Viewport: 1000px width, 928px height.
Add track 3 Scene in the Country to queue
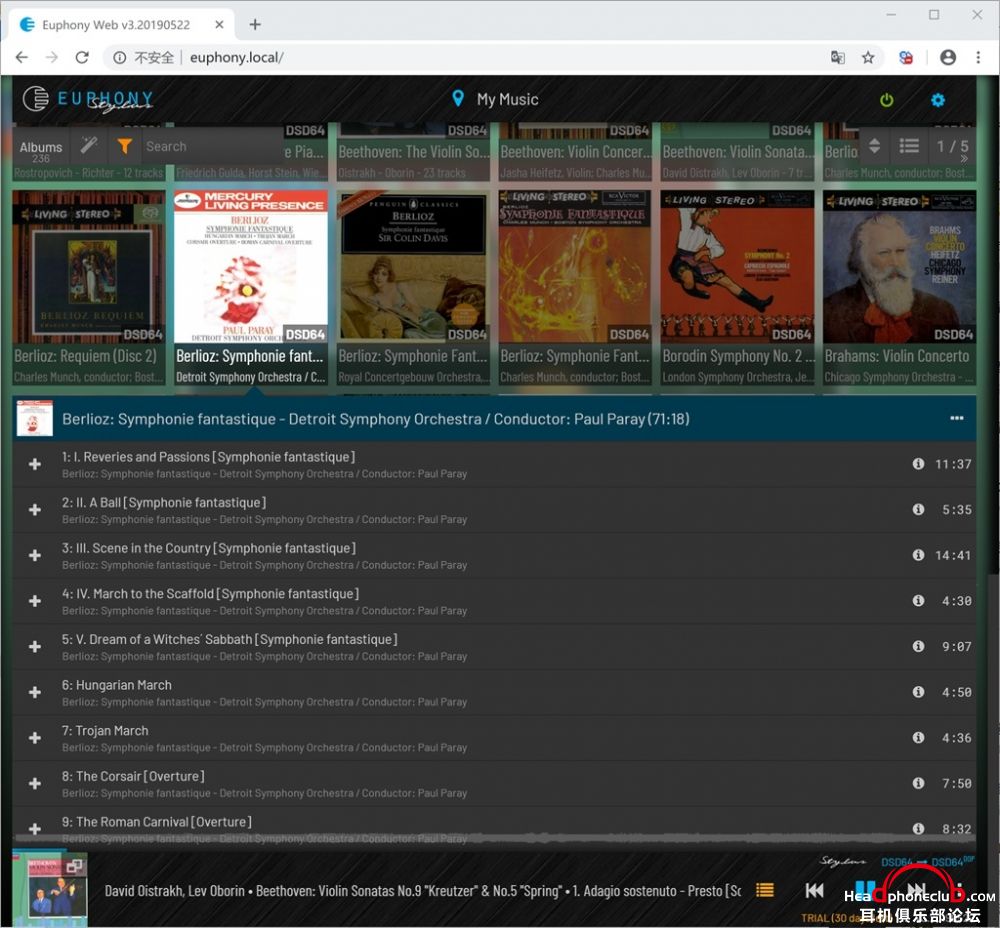(x=35, y=556)
